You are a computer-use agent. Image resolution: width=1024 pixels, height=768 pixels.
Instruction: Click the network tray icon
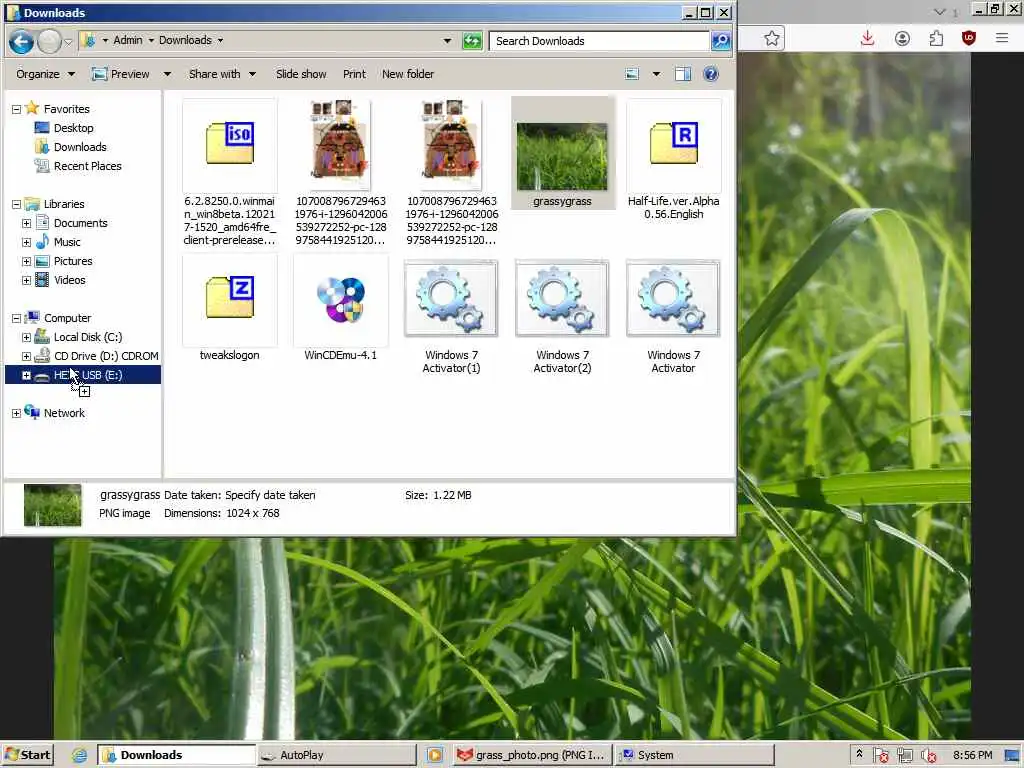pyautogui.click(x=904, y=755)
